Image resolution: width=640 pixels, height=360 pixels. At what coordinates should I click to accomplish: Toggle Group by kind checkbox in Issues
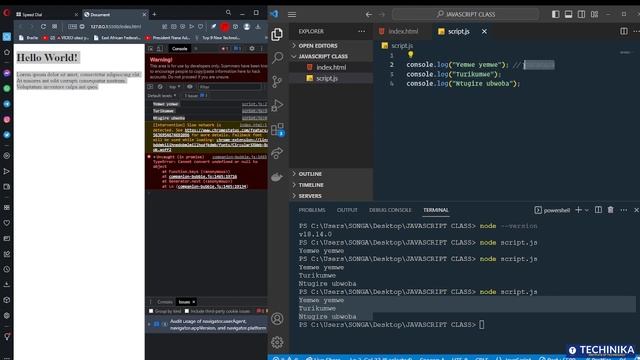point(151,311)
